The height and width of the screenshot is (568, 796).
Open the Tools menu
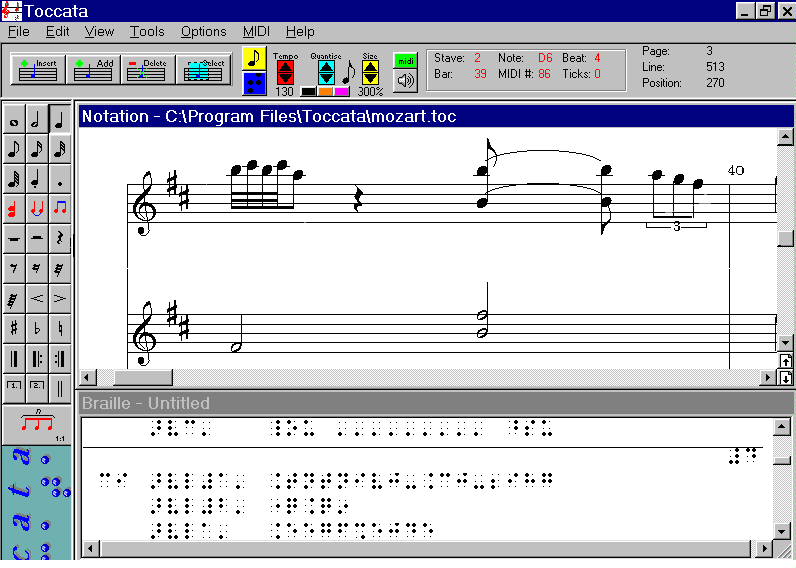147,31
